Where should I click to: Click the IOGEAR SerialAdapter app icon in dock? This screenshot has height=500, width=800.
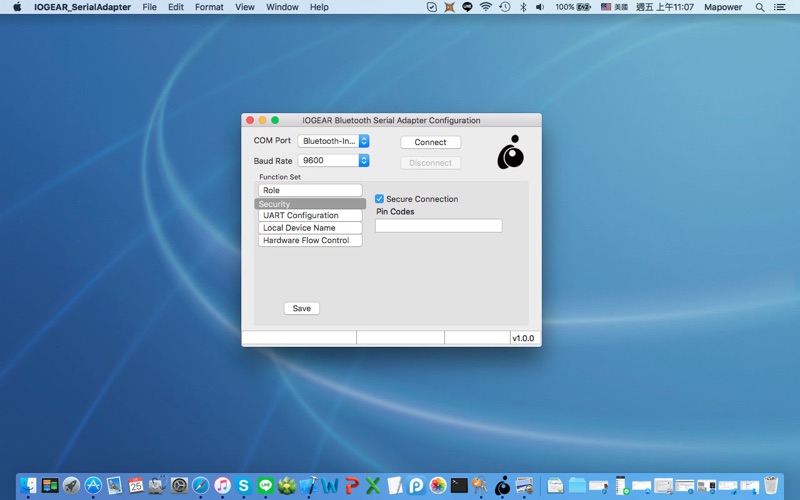click(503, 485)
